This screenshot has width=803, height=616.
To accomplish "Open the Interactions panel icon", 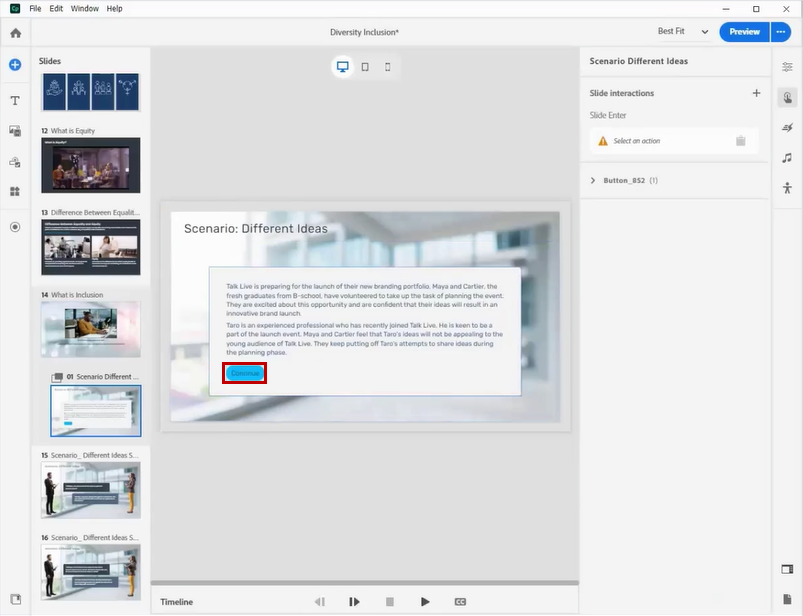I will (787, 97).
